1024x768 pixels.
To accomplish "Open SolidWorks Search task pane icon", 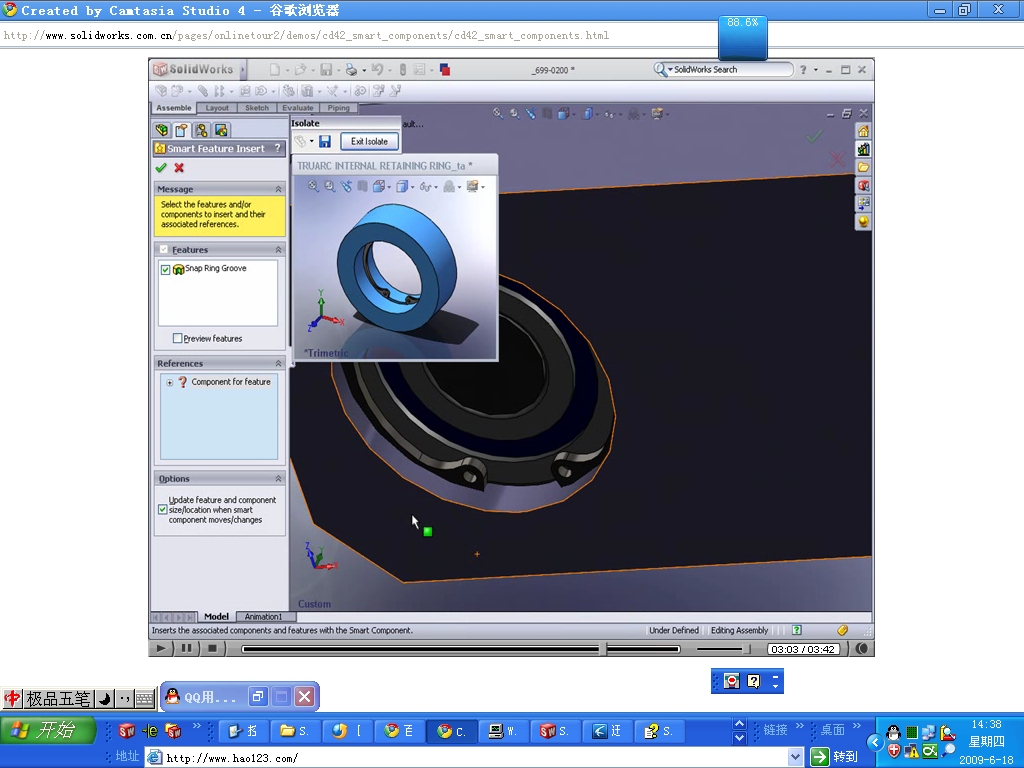I will [x=863, y=185].
